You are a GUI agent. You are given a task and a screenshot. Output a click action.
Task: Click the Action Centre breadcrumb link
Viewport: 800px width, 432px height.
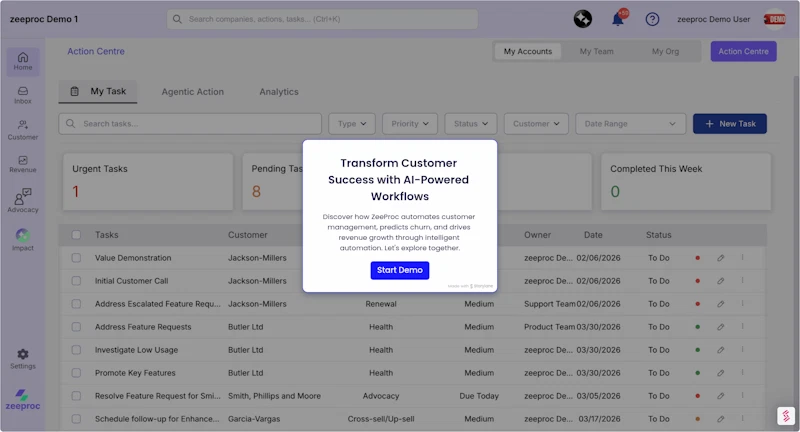(x=96, y=51)
